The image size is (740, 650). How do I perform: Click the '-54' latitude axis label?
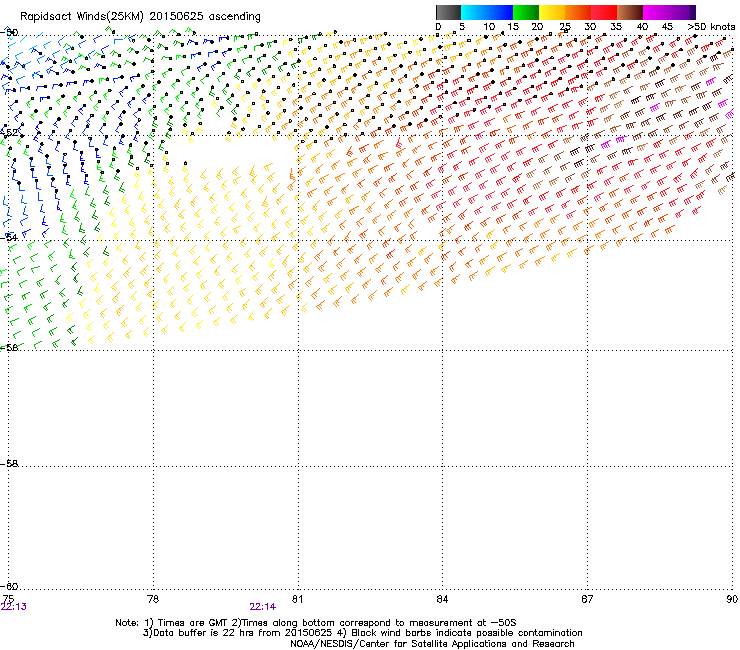pyautogui.click(x=9, y=237)
